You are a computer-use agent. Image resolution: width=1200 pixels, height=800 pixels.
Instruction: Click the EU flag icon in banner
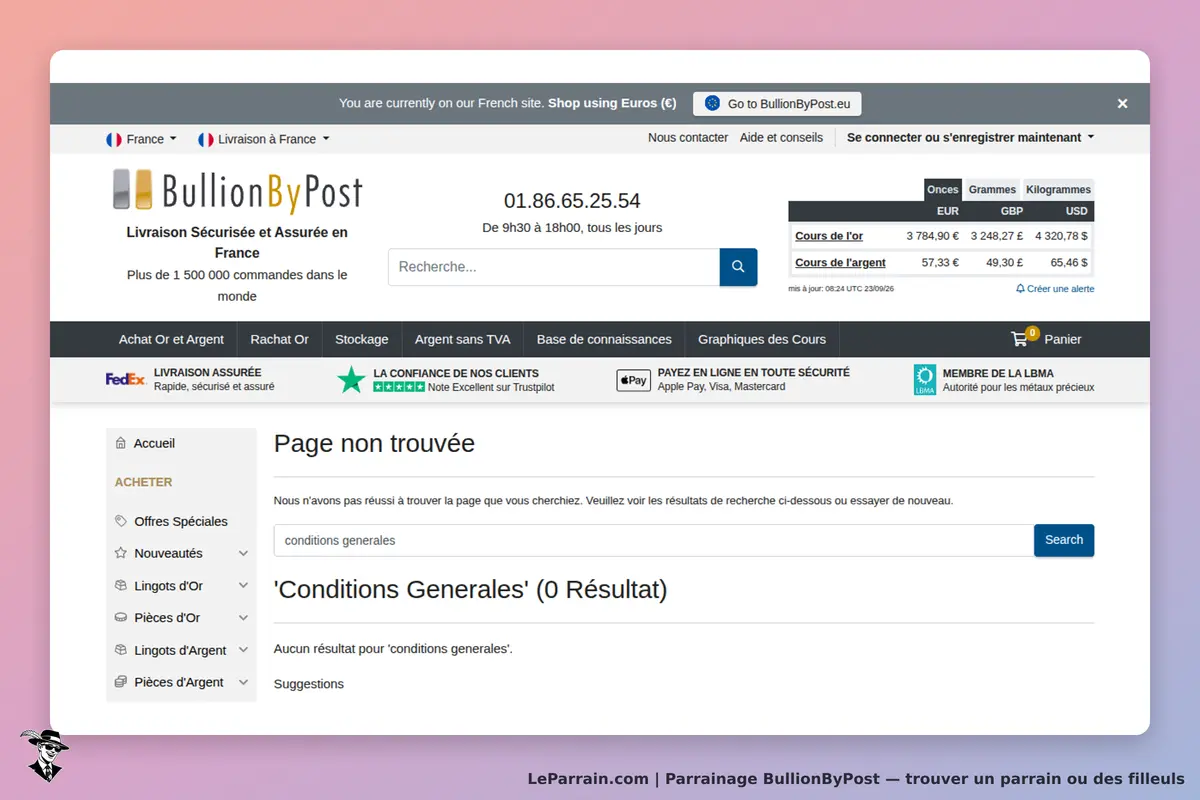tap(712, 103)
